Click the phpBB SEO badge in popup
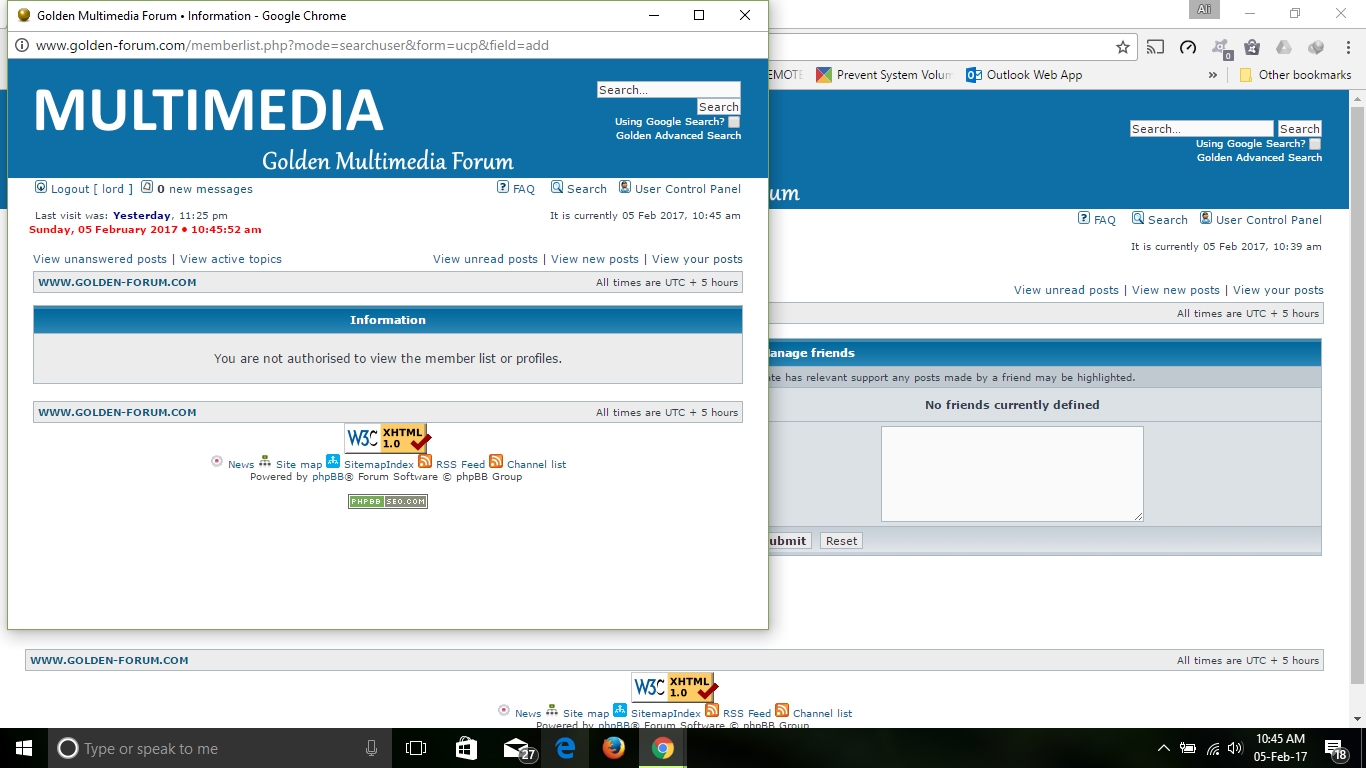This screenshot has height=768, width=1366. [388, 501]
